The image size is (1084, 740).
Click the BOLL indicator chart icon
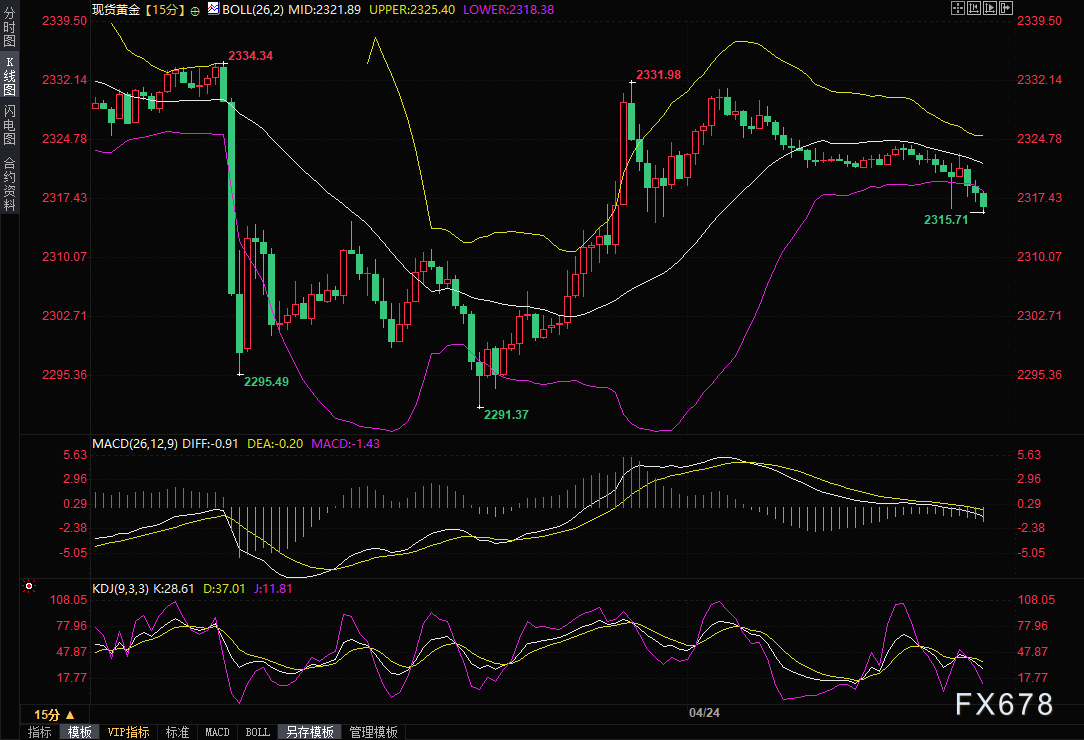pyautogui.click(x=213, y=8)
